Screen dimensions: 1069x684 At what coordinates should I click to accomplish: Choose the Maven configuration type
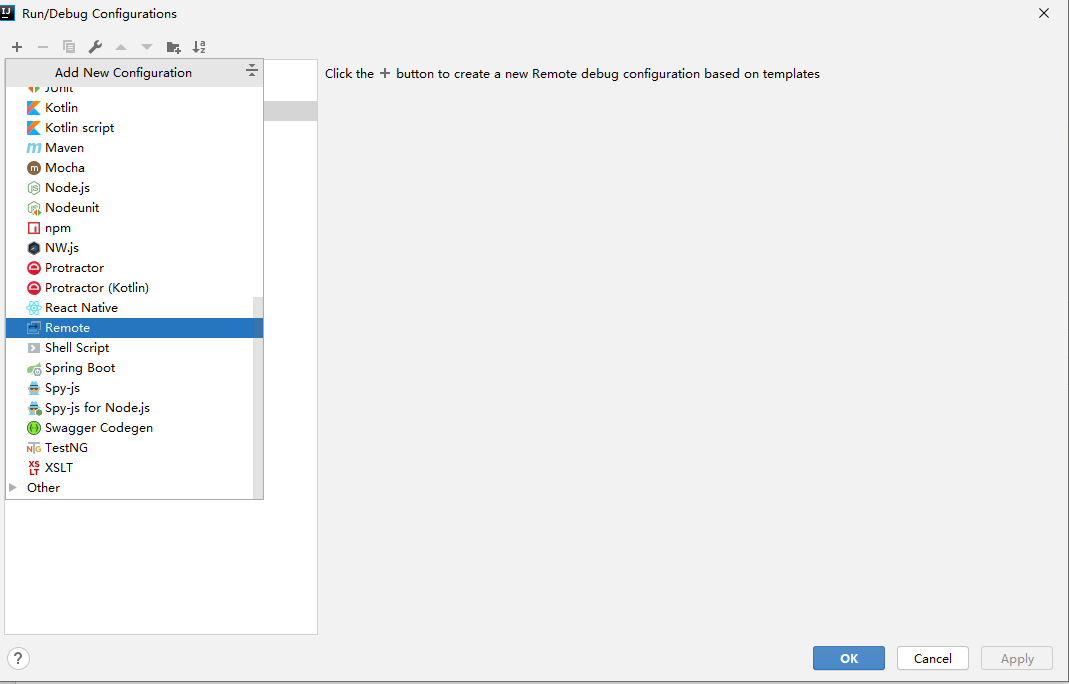click(134, 147)
